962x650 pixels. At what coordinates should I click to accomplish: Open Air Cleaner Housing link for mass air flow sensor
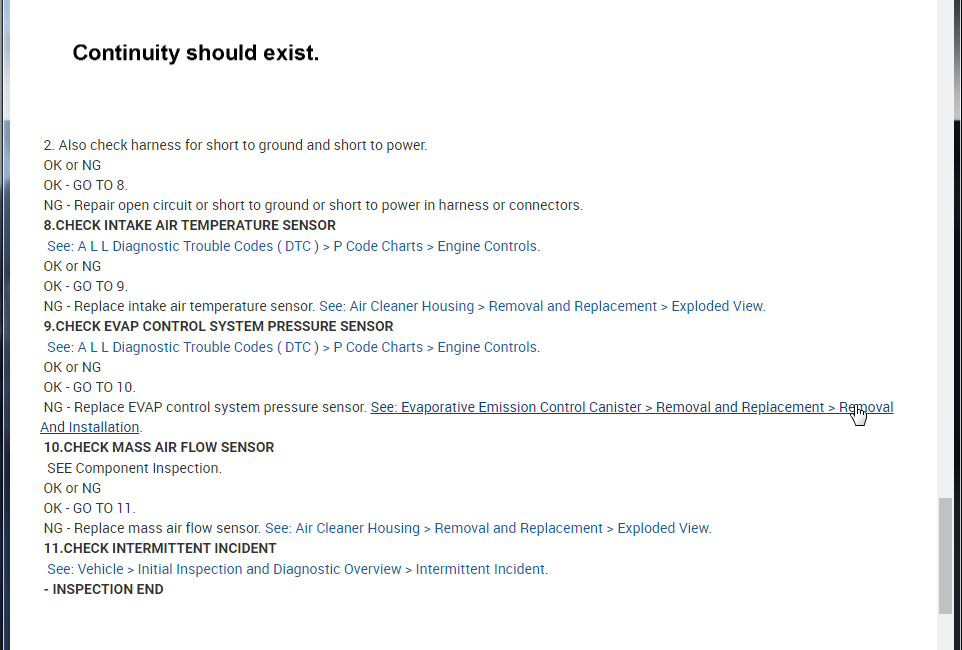488,528
